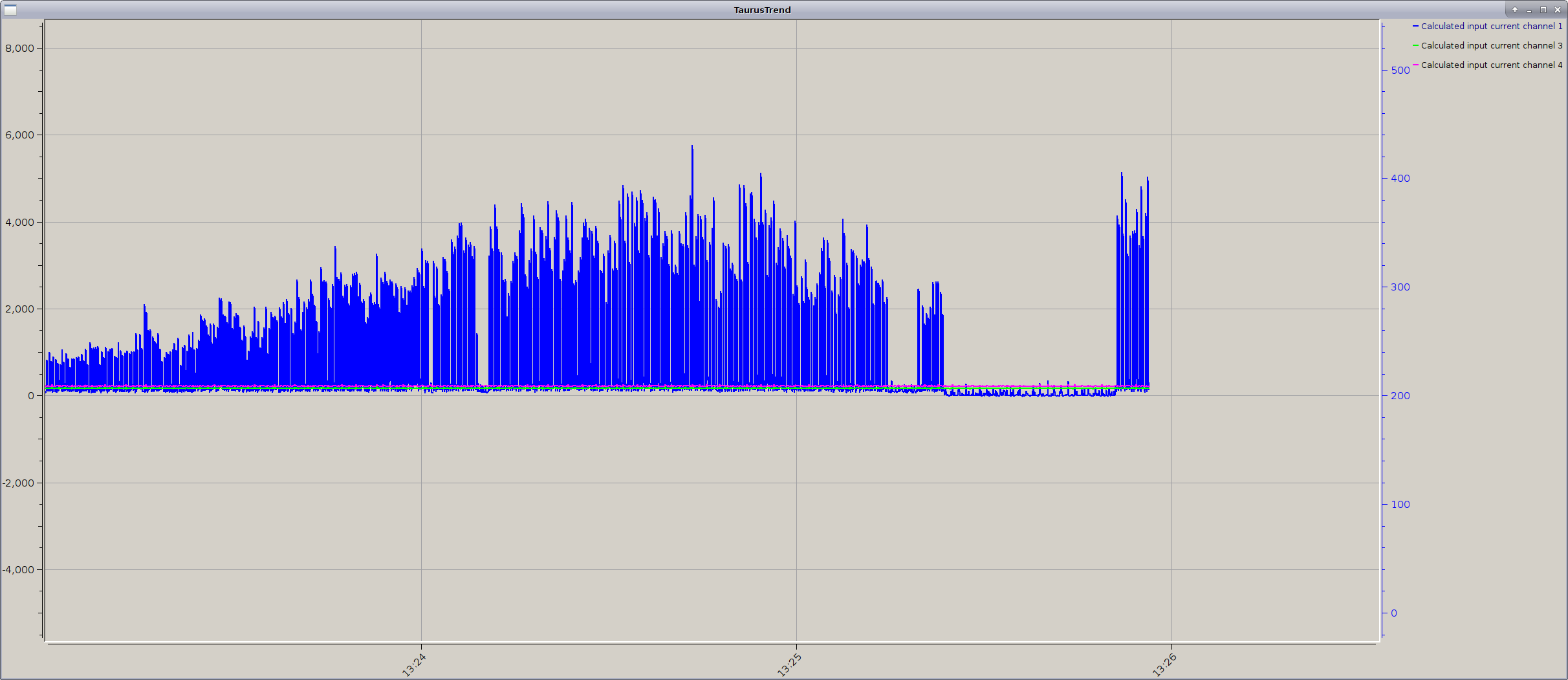The image size is (1568, 680).
Task: Click the blue channel 1 legend line marker
Action: [x=1415, y=27]
